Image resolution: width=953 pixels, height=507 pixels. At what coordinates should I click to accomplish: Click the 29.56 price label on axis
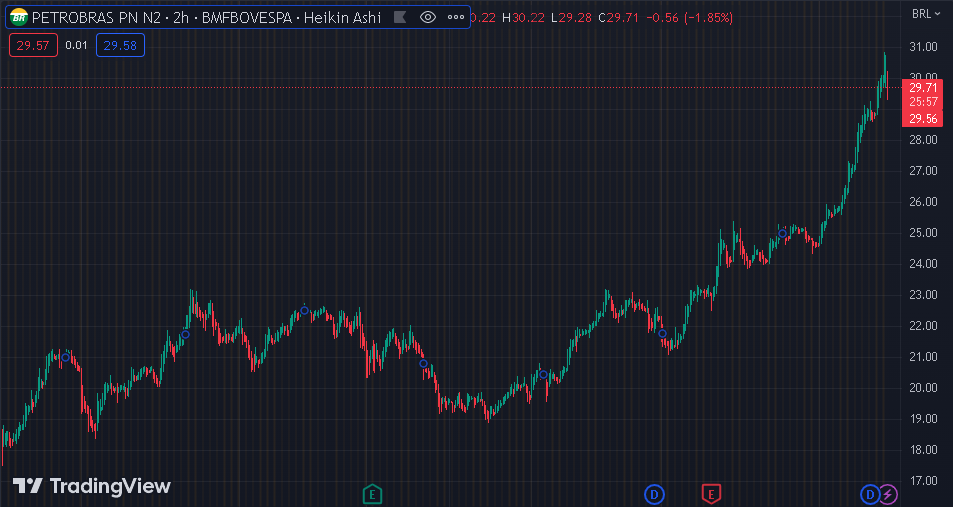(x=923, y=119)
